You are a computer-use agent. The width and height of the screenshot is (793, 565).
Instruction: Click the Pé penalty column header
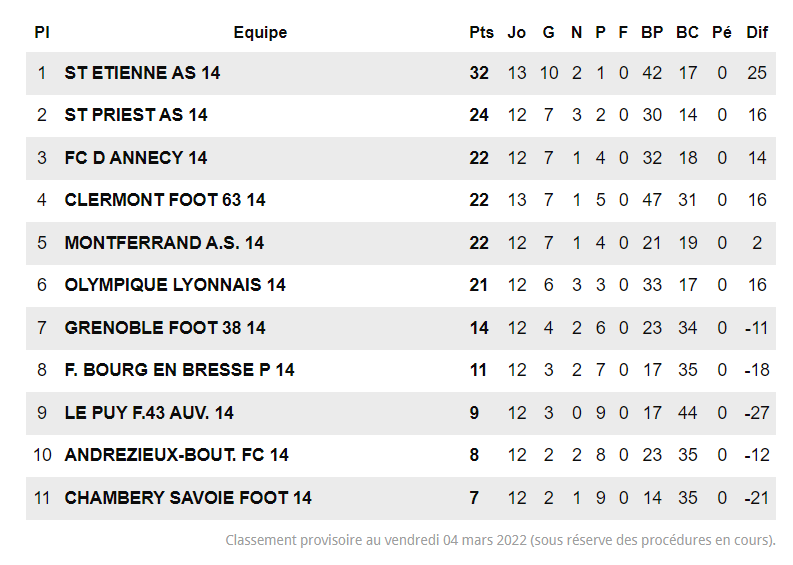click(x=721, y=32)
